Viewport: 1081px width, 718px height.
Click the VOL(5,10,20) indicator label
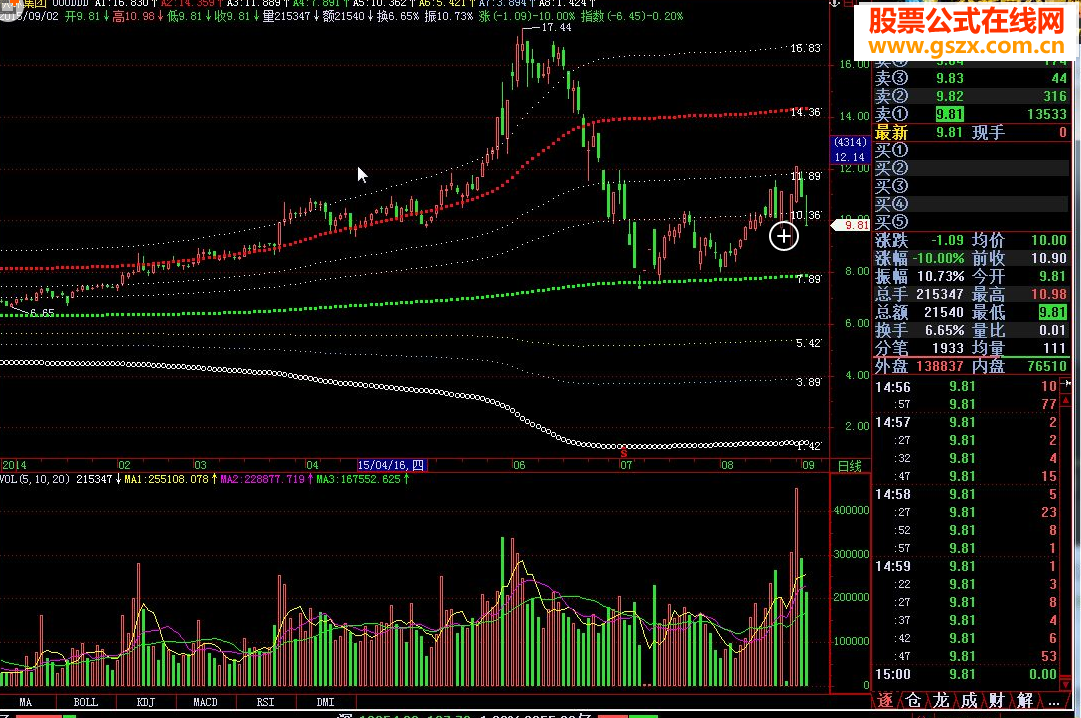[34, 479]
